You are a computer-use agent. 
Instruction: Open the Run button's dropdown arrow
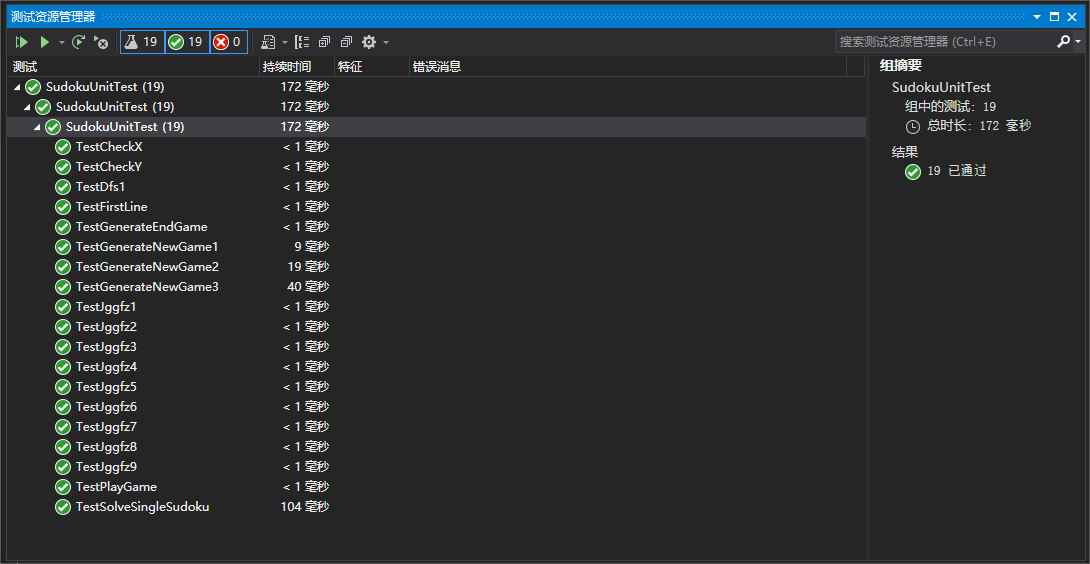tap(61, 42)
